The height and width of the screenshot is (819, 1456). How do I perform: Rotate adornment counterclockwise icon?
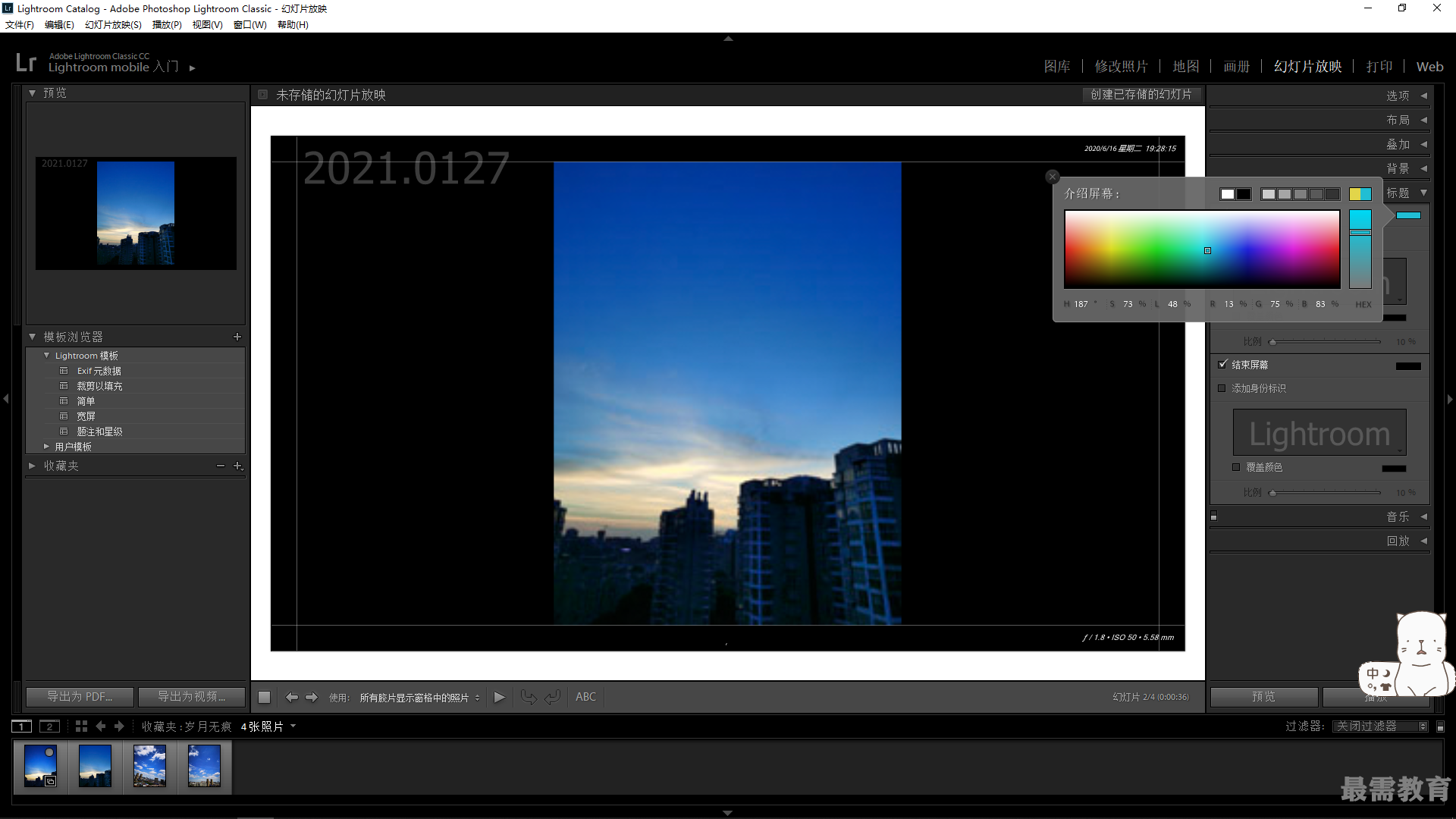(529, 697)
